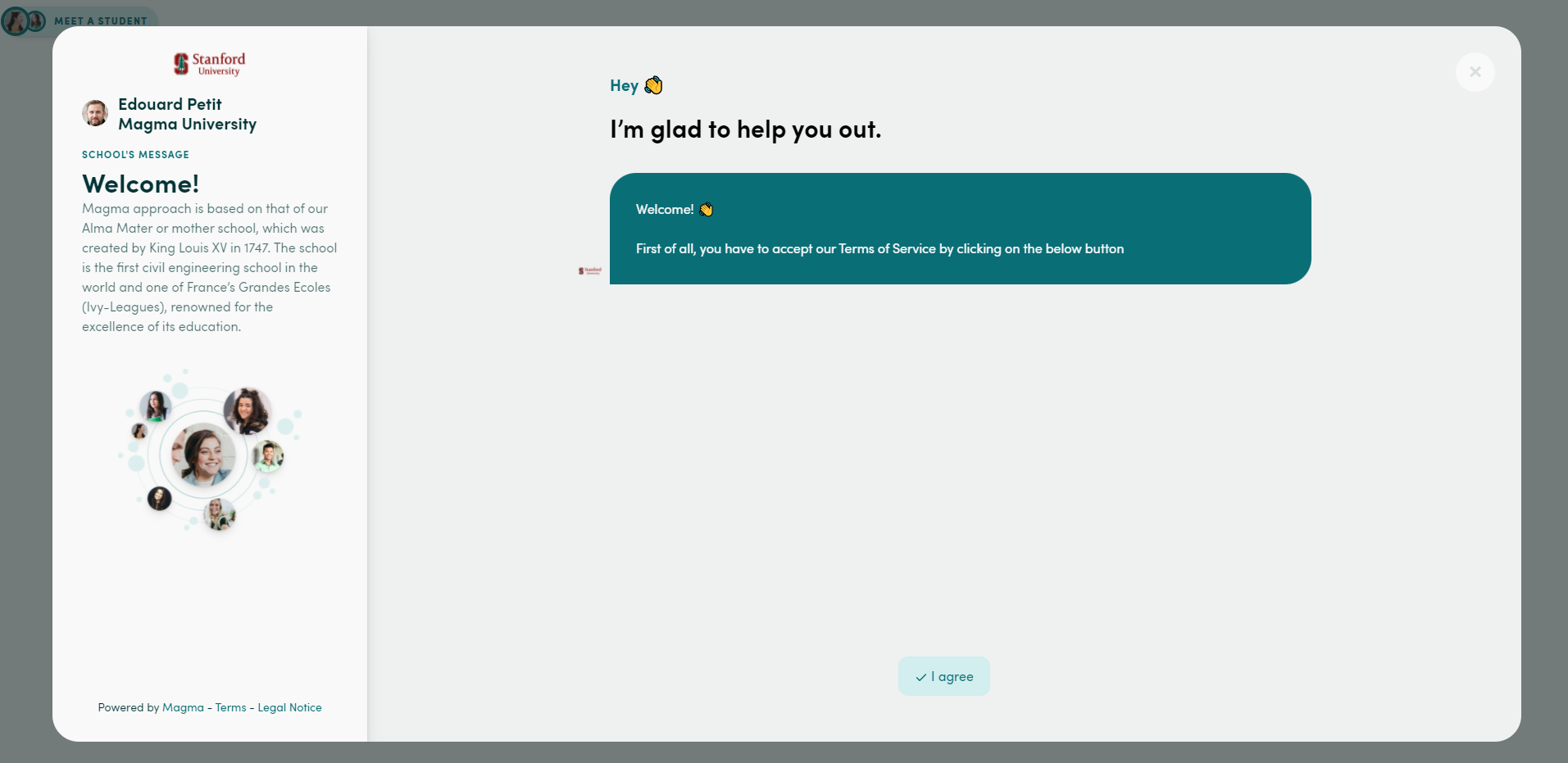Select the bottom-left dark student portrait
The width and height of the screenshot is (1568, 763).
coord(159,497)
